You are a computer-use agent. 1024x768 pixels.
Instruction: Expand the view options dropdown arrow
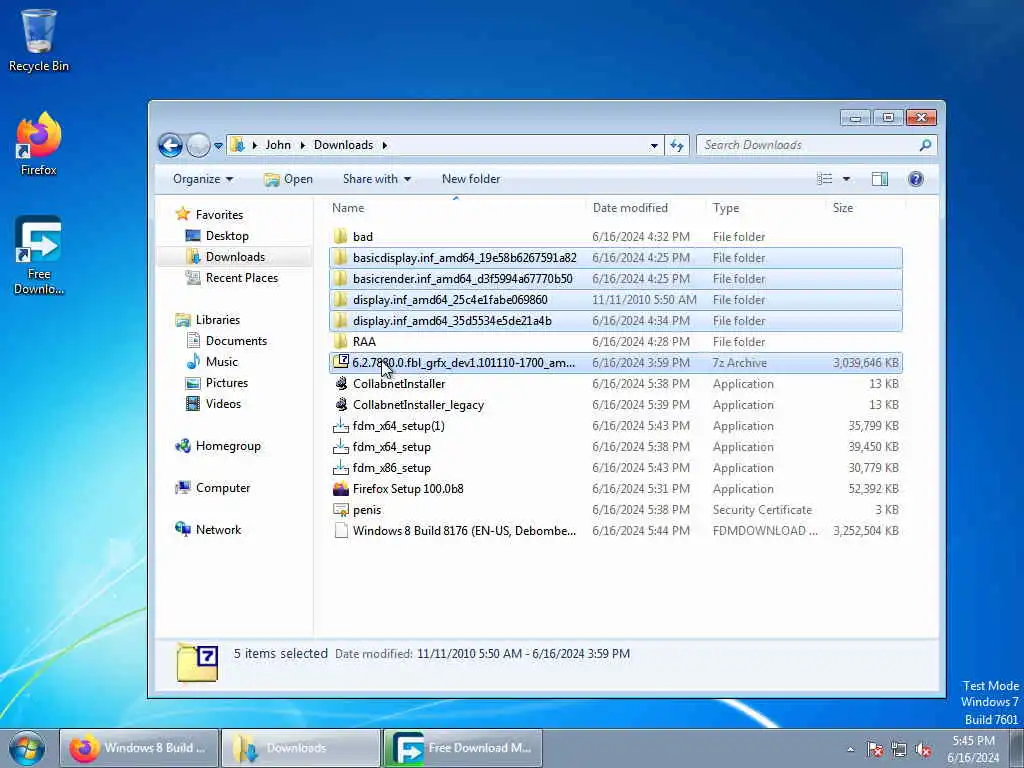pos(846,179)
